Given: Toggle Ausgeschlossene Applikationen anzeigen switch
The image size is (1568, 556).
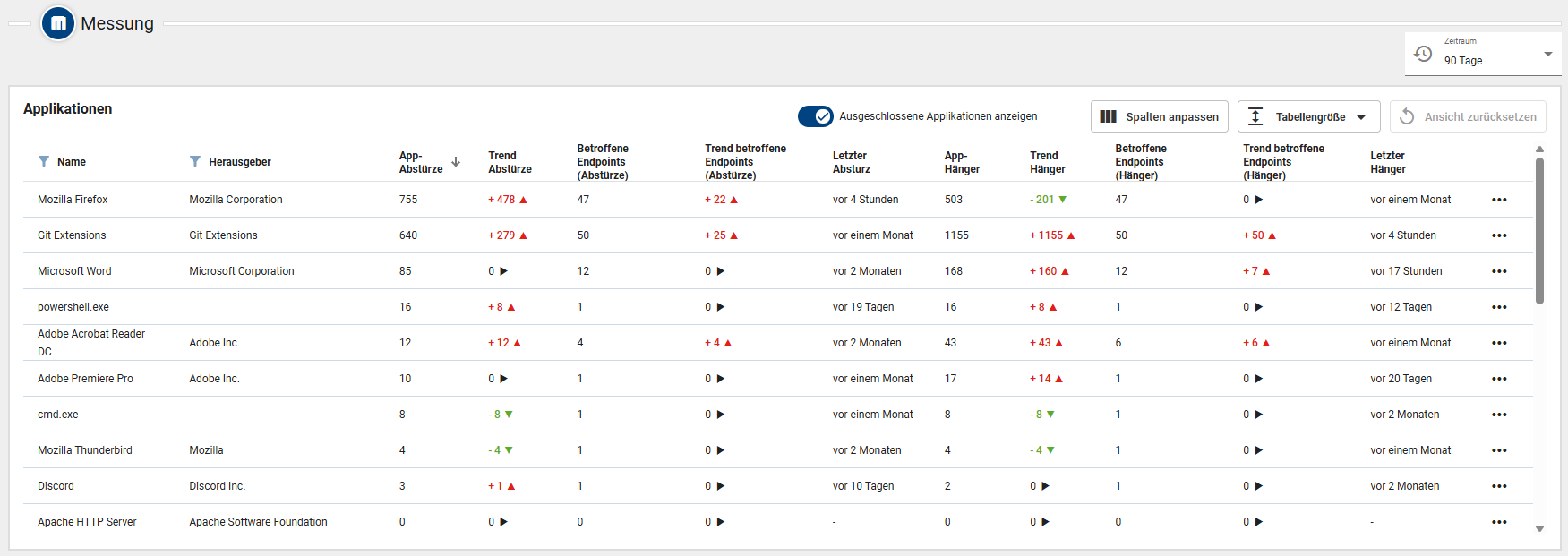Looking at the screenshot, I should click(815, 116).
